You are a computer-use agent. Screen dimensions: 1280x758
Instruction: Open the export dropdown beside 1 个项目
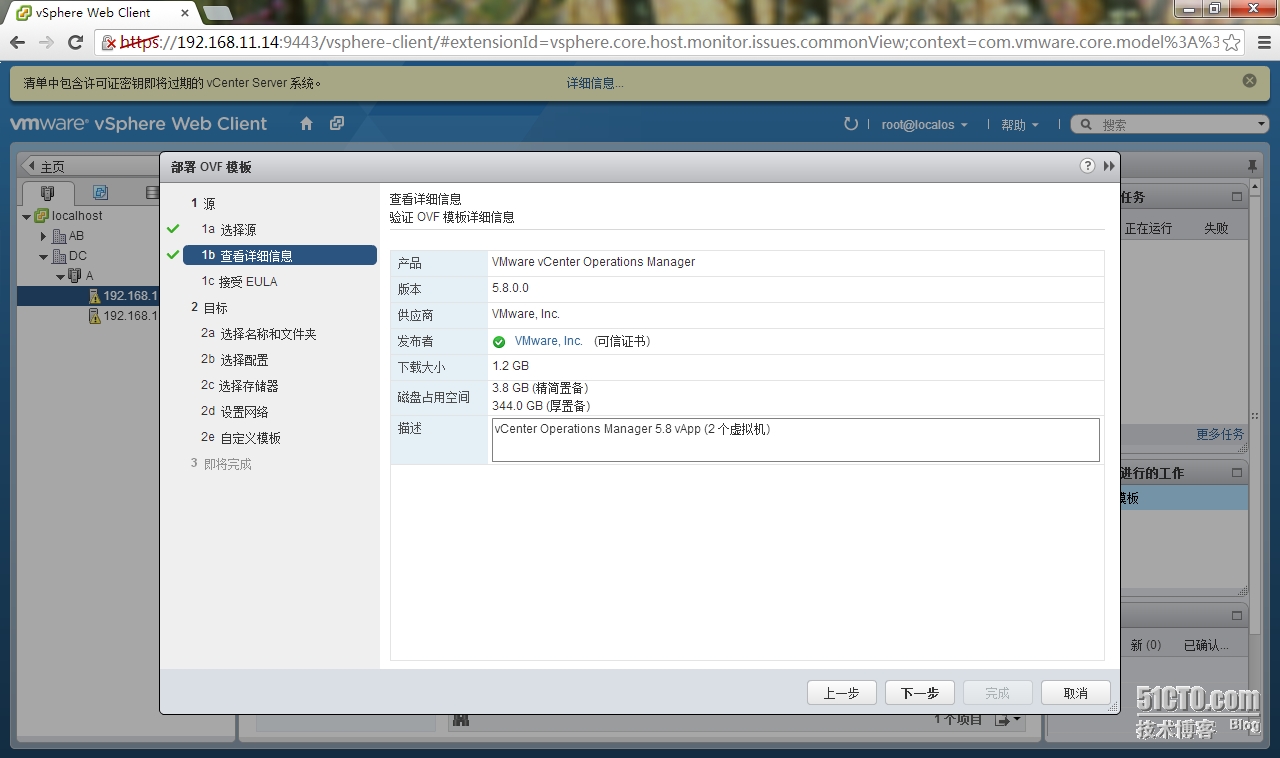(1009, 720)
